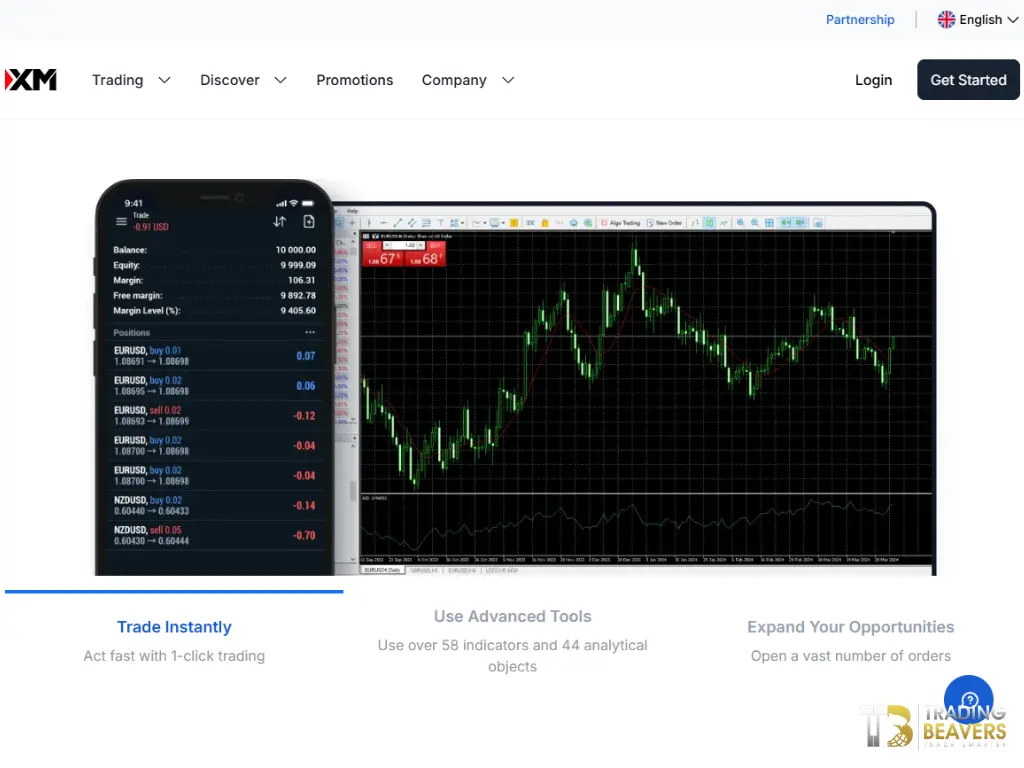
Task: Click Algo Trading in the chart toolbar
Action: 621,223
